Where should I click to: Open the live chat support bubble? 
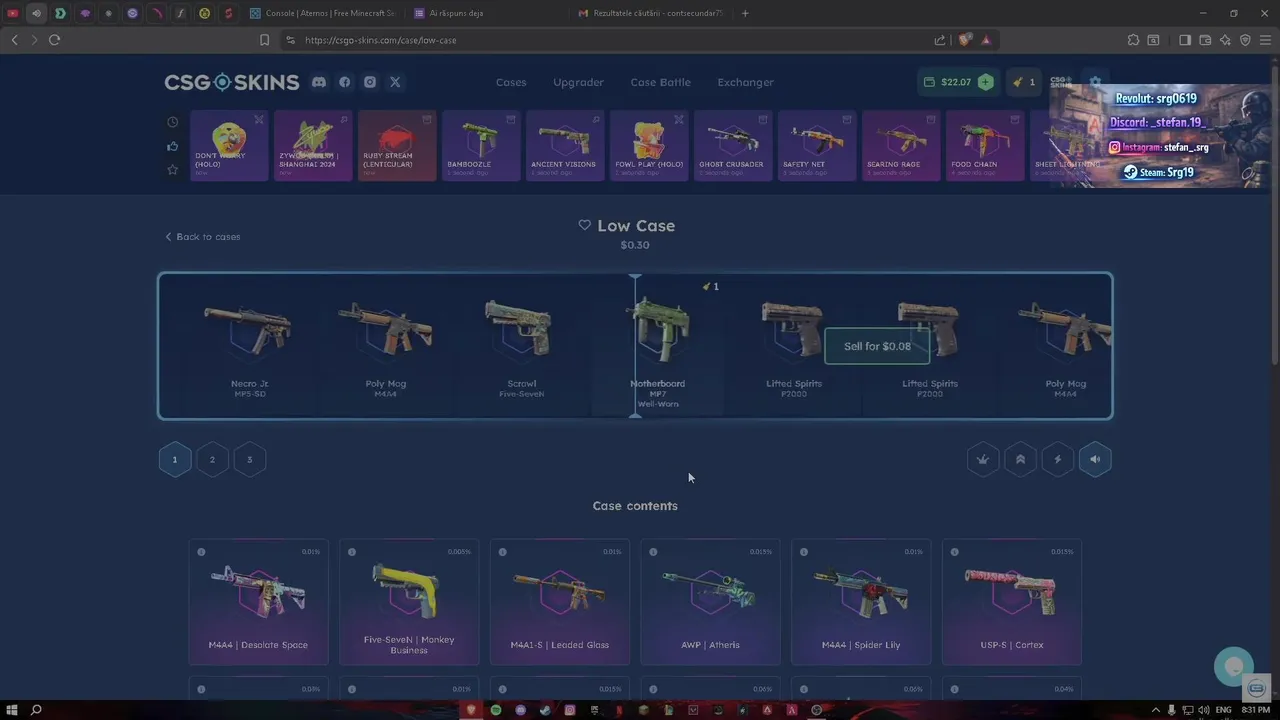(x=1233, y=667)
